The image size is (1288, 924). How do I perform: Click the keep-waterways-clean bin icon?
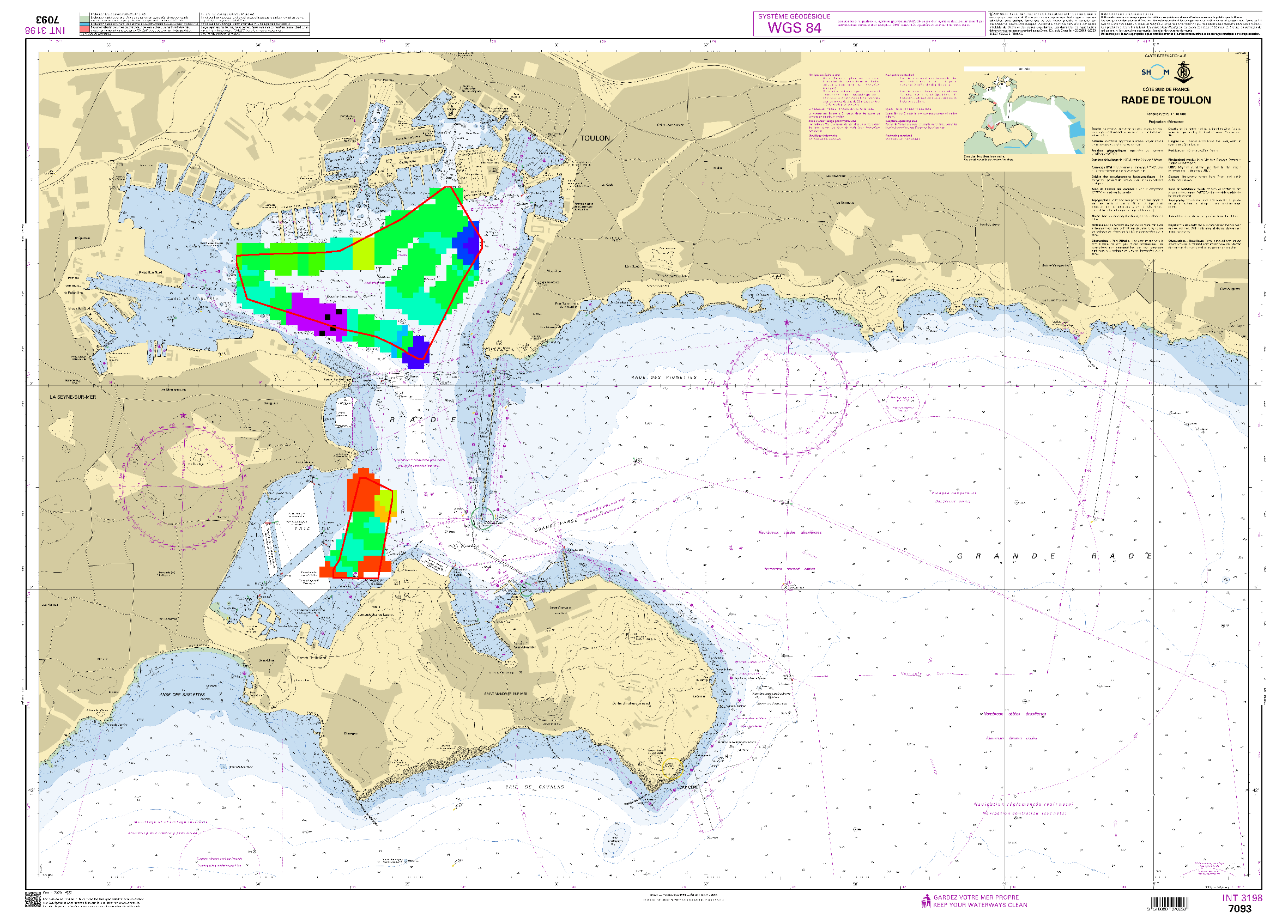tap(926, 901)
